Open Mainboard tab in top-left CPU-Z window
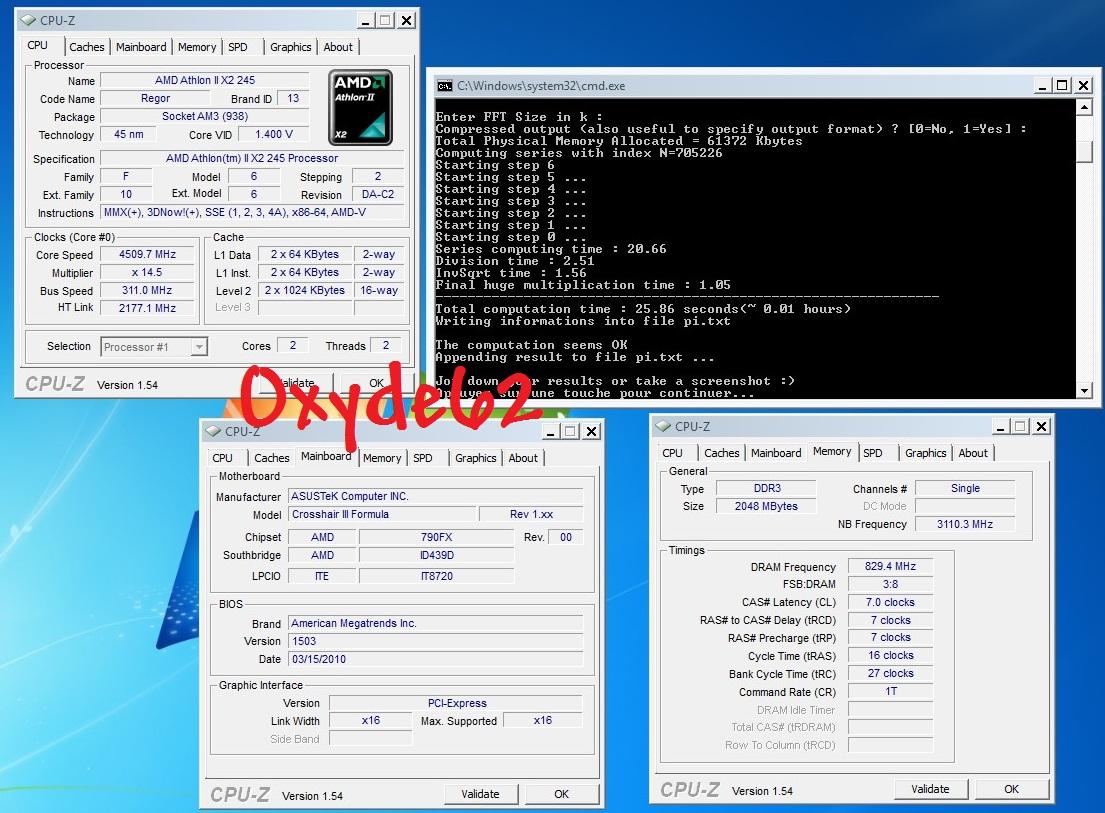This screenshot has height=813, width=1105. [x=141, y=47]
